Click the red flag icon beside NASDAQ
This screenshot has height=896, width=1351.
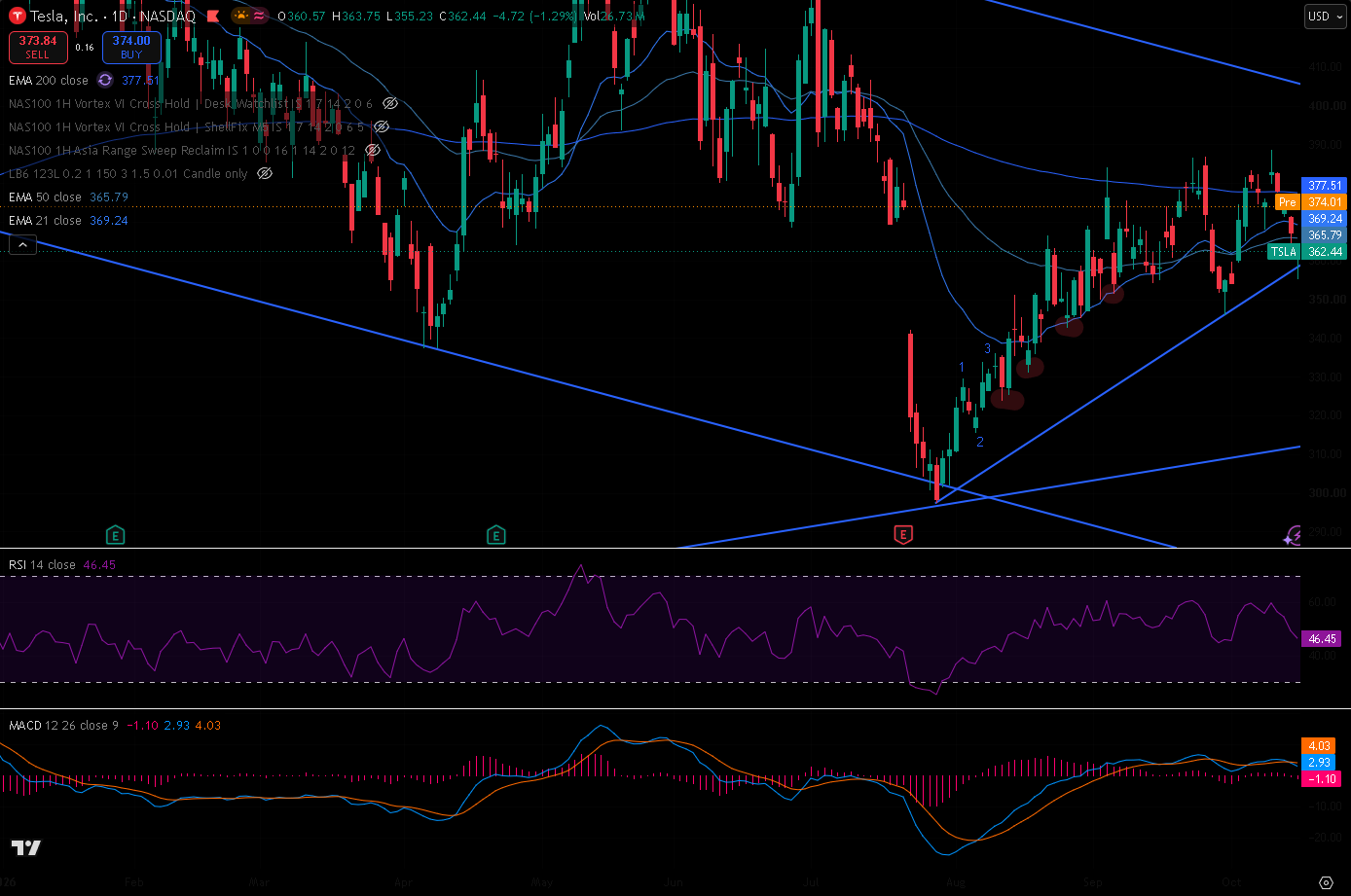tap(212, 17)
